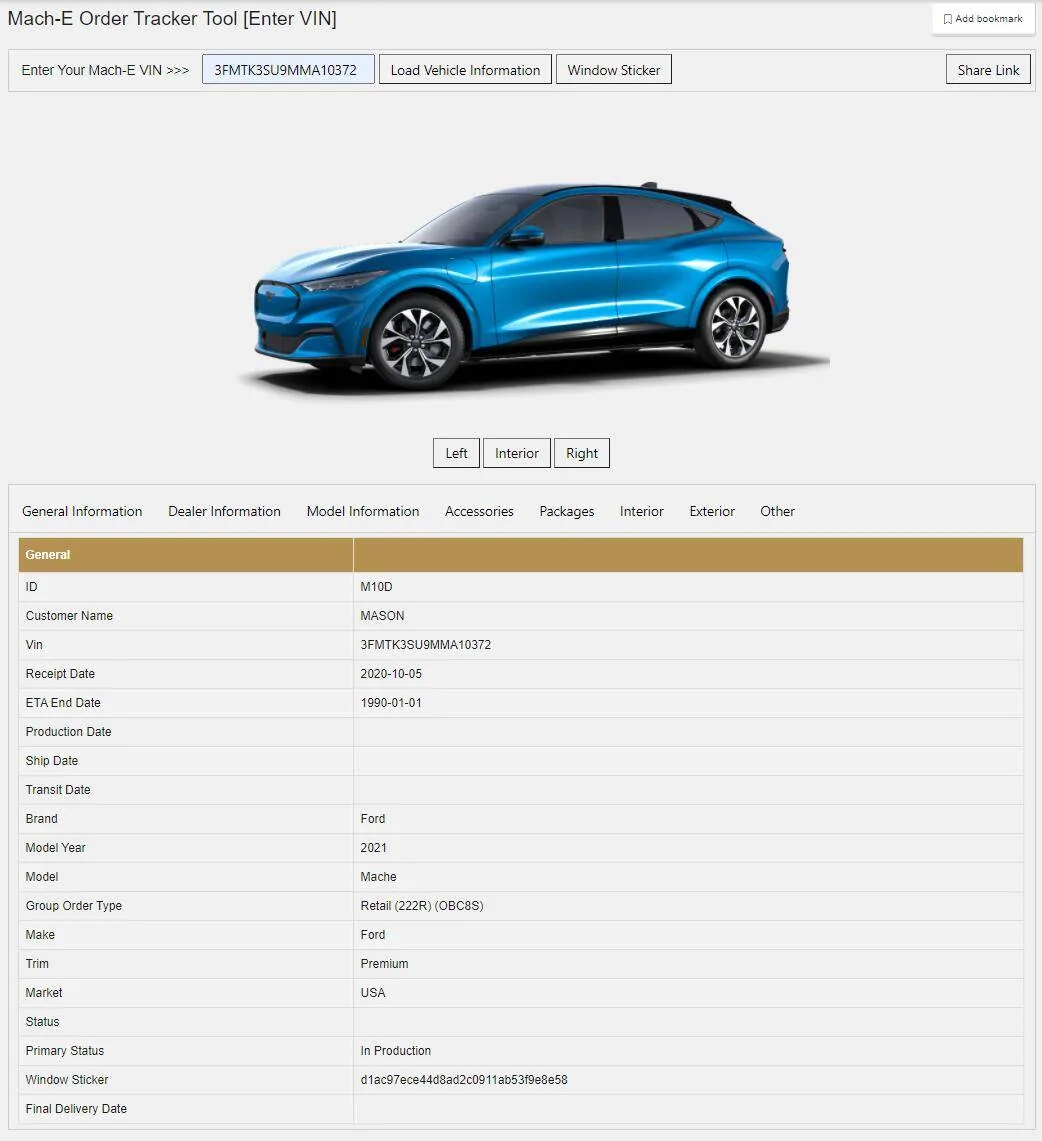Click the Brand value Ford
The image size is (1042, 1141).
(373, 819)
